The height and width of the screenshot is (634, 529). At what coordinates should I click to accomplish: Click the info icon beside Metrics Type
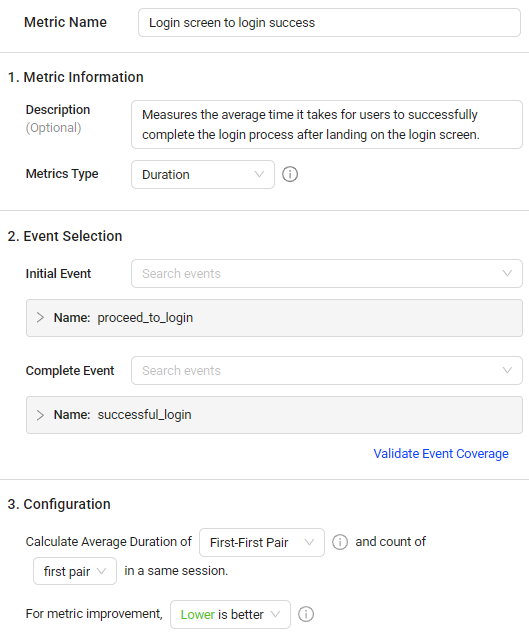pos(290,174)
